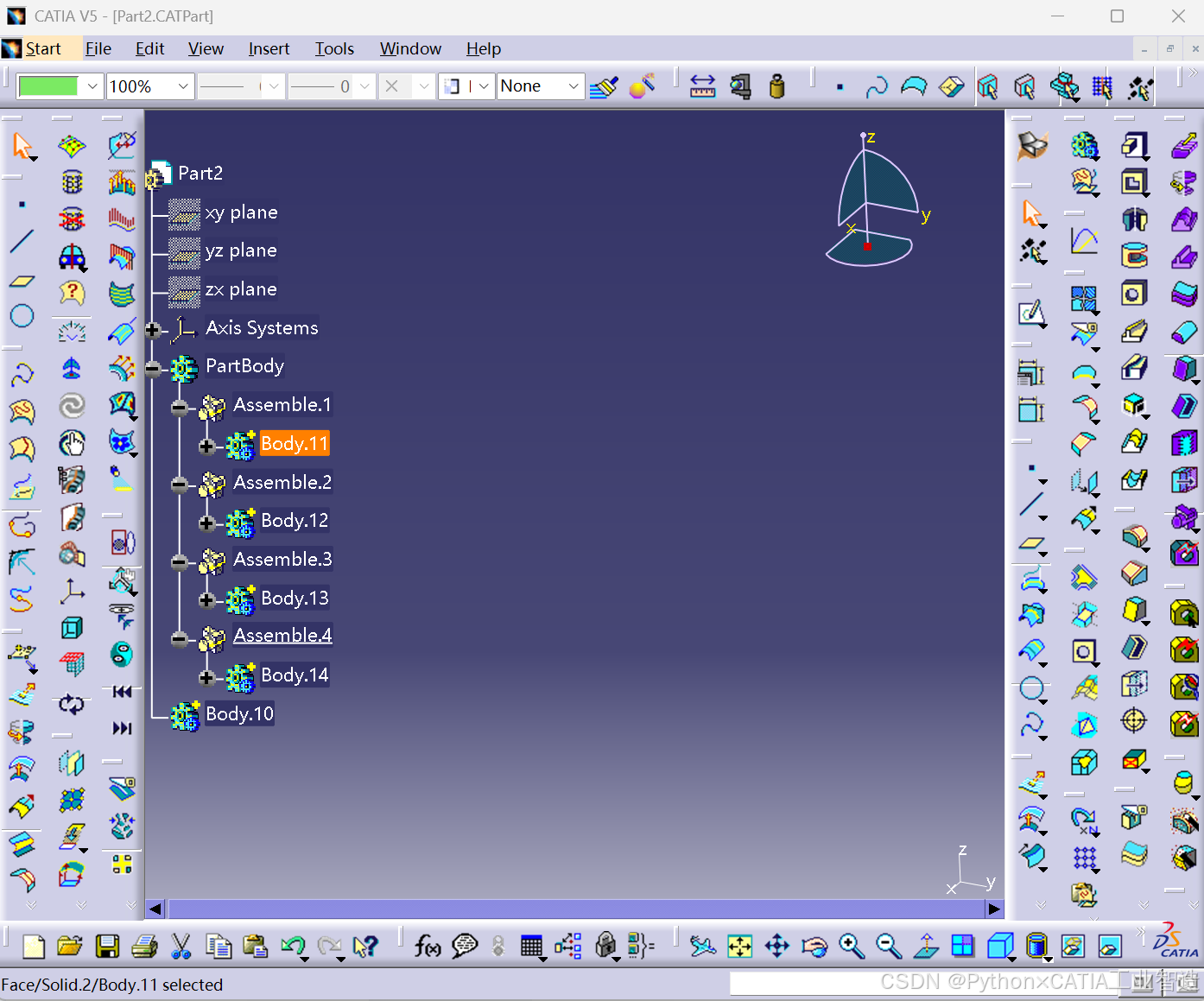
Task: Click the Sketch icon in right toolbar
Action: click(x=1031, y=314)
